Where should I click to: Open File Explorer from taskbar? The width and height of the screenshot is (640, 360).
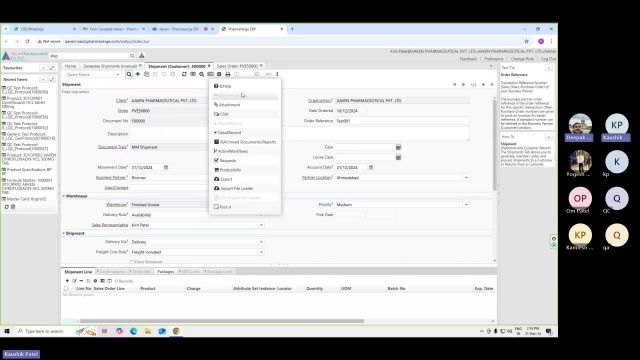pos(148,331)
